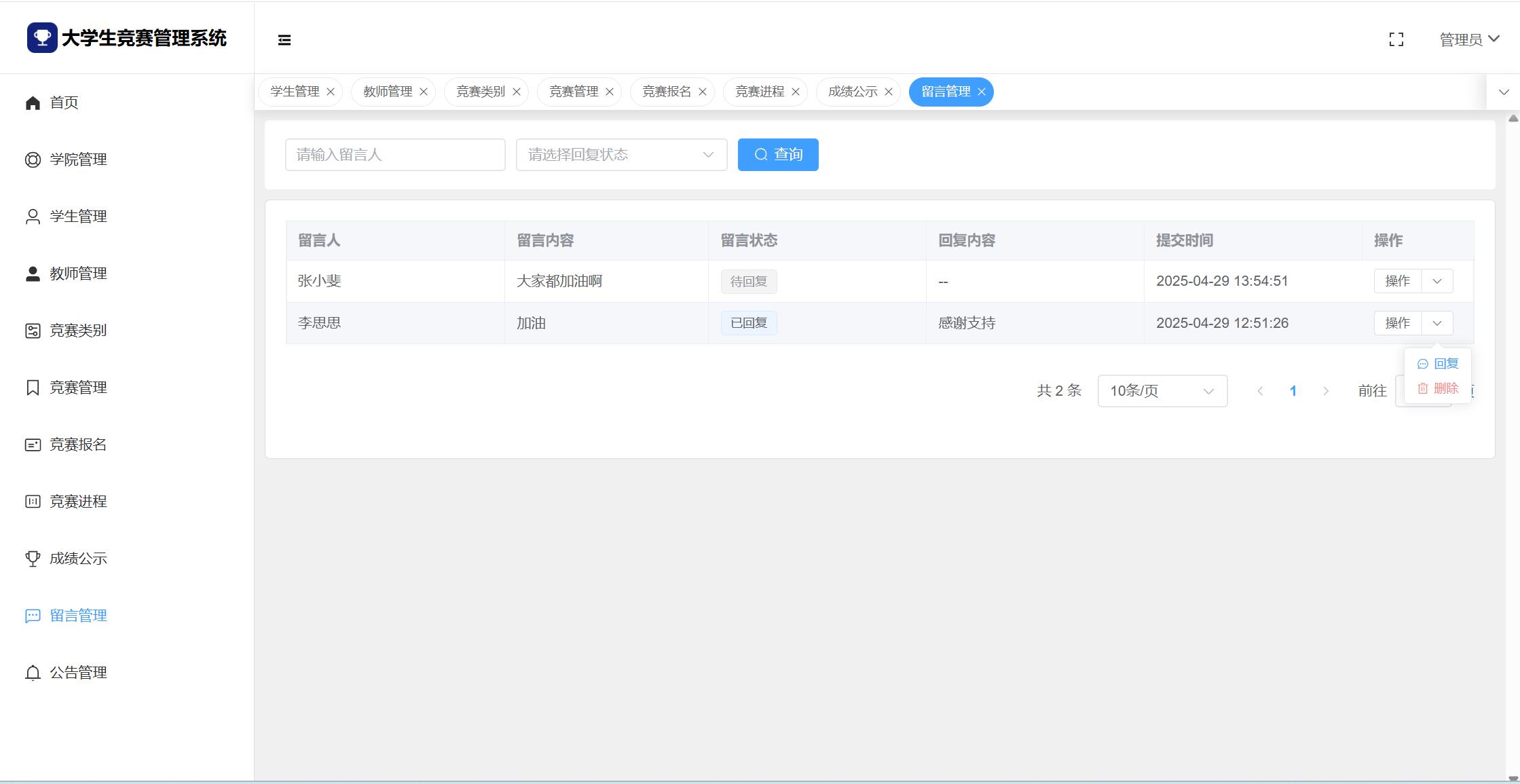Screen dimensions: 1520x784
Task: Open the 10条/页 page size dropdown
Action: click(1162, 391)
